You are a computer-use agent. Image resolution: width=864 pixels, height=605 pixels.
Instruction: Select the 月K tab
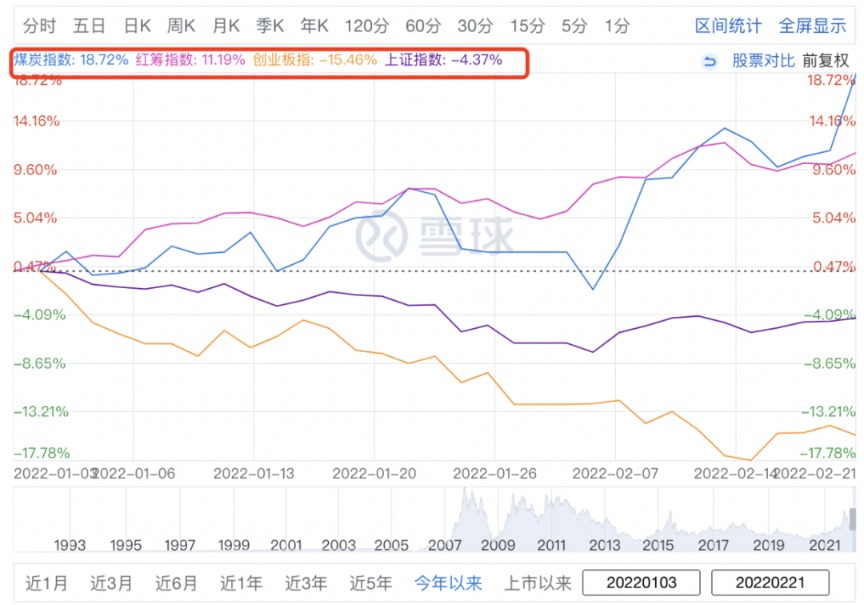(226, 26)
